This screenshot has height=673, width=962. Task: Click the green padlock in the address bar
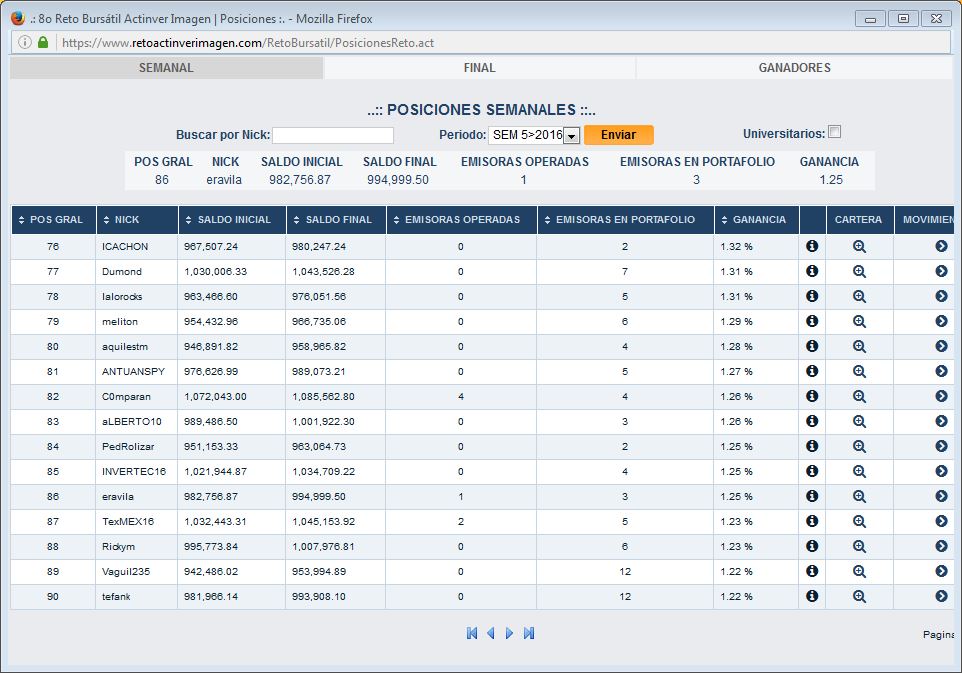tap(43, 42)
